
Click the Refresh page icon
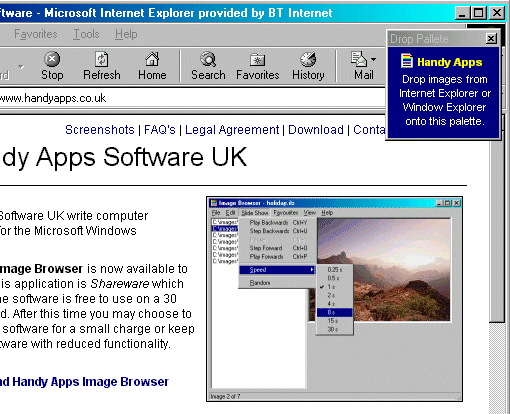pos(102,60)
